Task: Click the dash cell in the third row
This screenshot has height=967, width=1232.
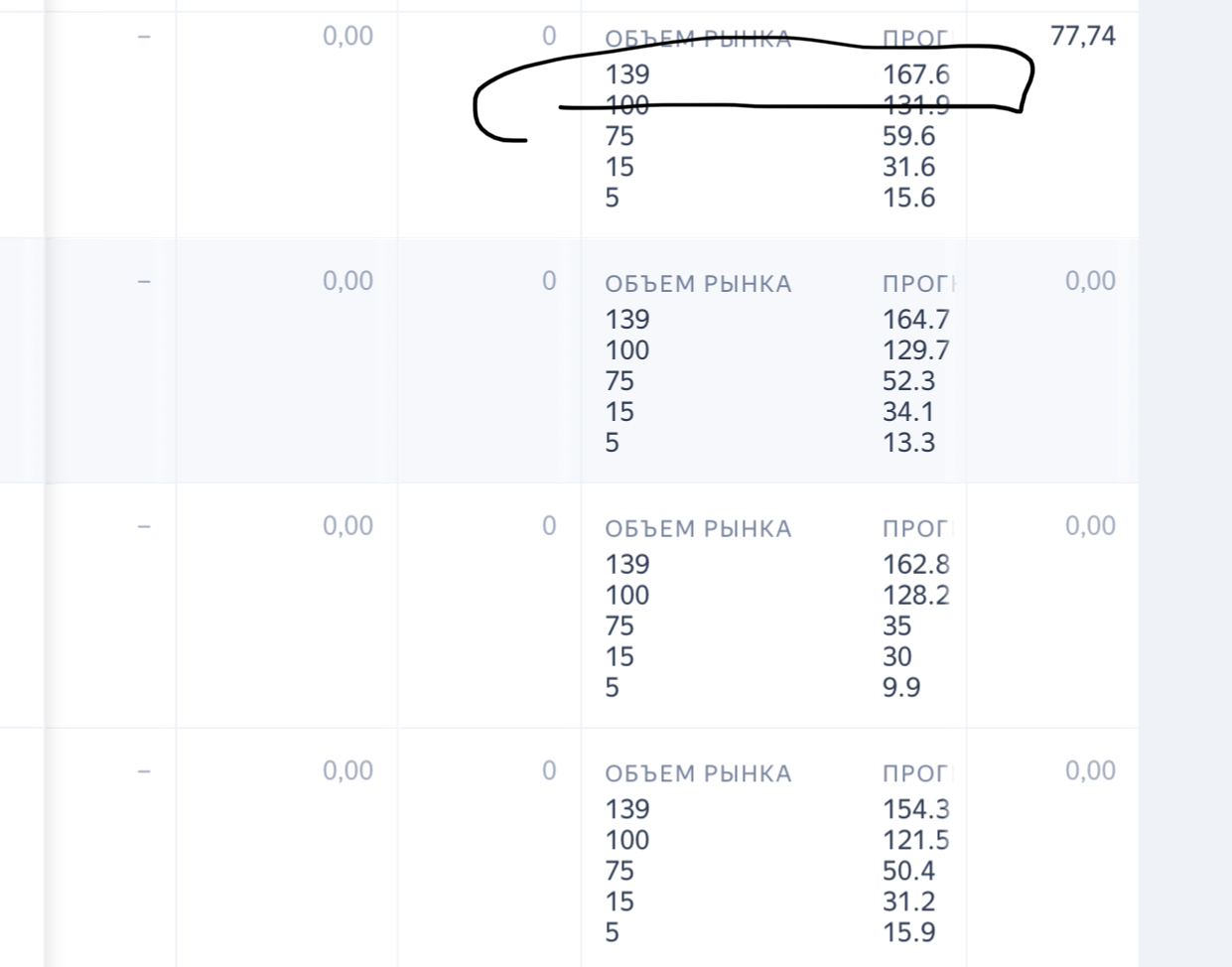Action: (144, 526)
